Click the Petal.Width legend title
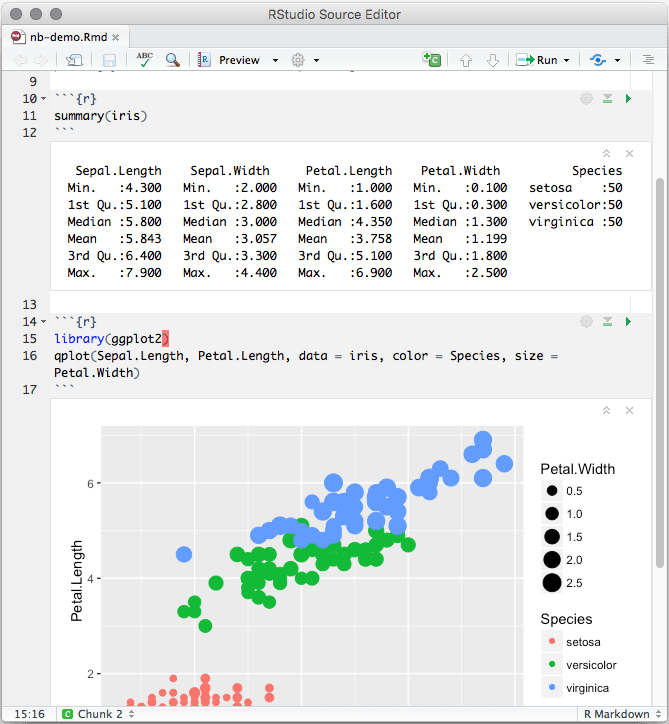The height and width of the screenshot is (724, 669). point(578,469)
